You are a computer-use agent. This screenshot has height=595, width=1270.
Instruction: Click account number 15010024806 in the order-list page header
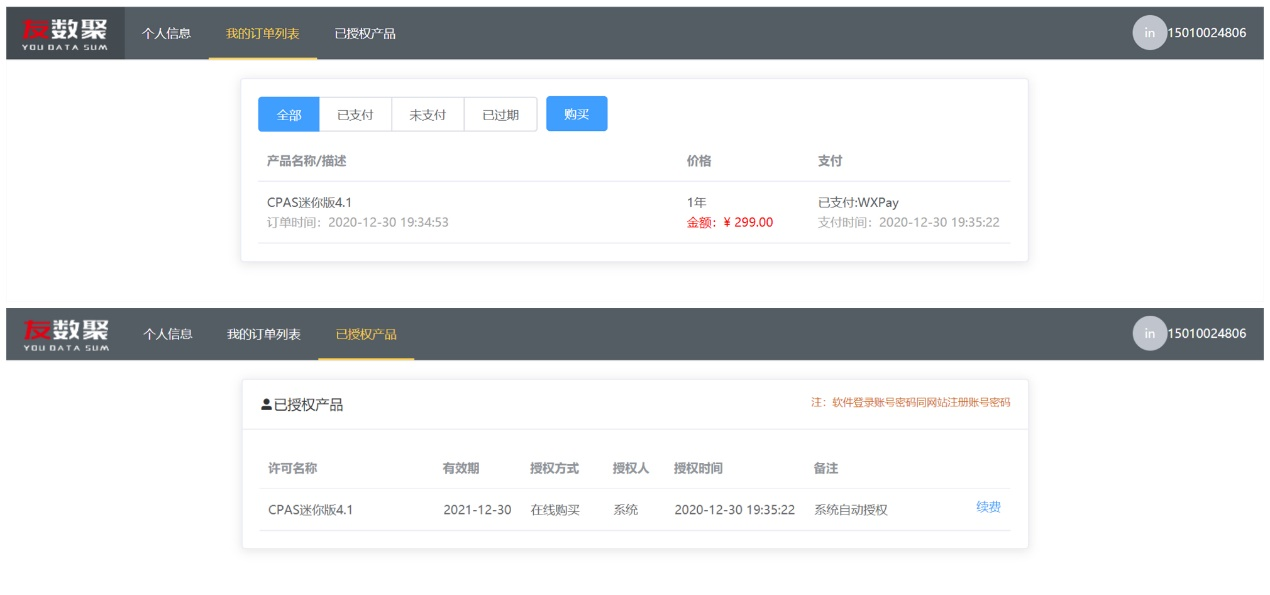(1208, 33)
